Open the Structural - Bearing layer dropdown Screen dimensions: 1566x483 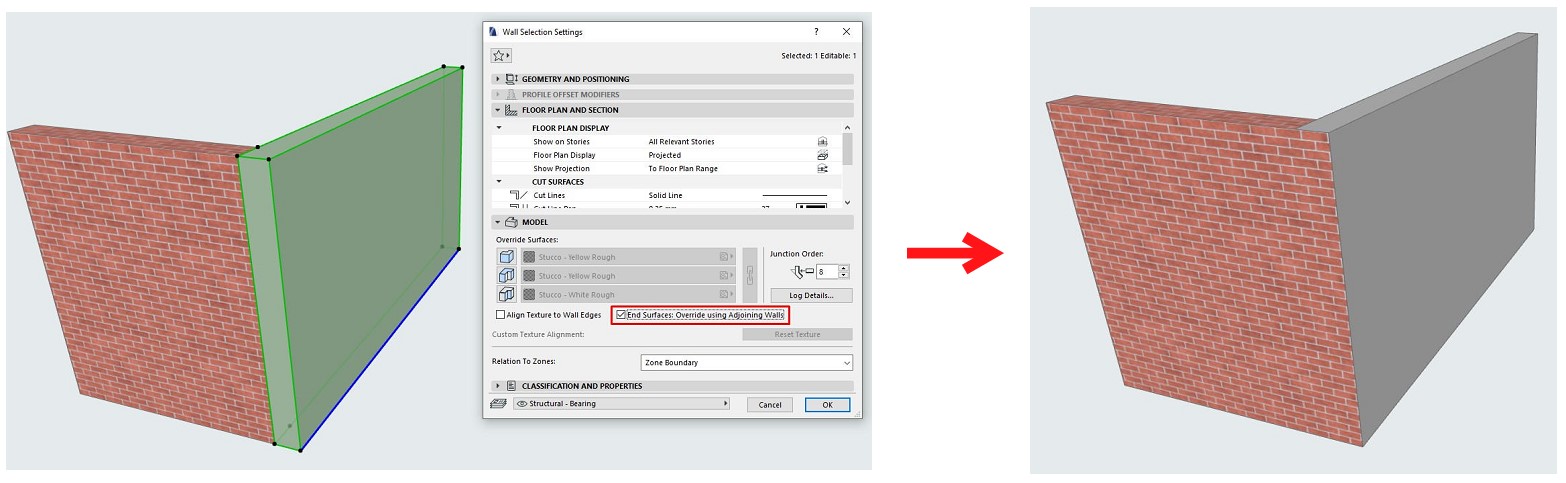coord(621,404)
